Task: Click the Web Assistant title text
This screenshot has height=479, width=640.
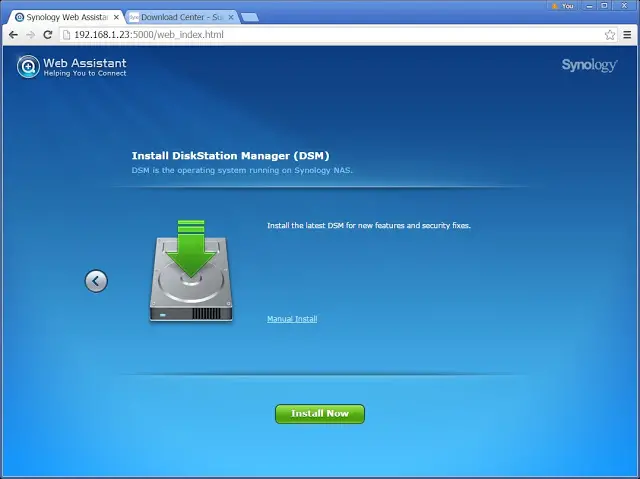Action: click(84, 63)
